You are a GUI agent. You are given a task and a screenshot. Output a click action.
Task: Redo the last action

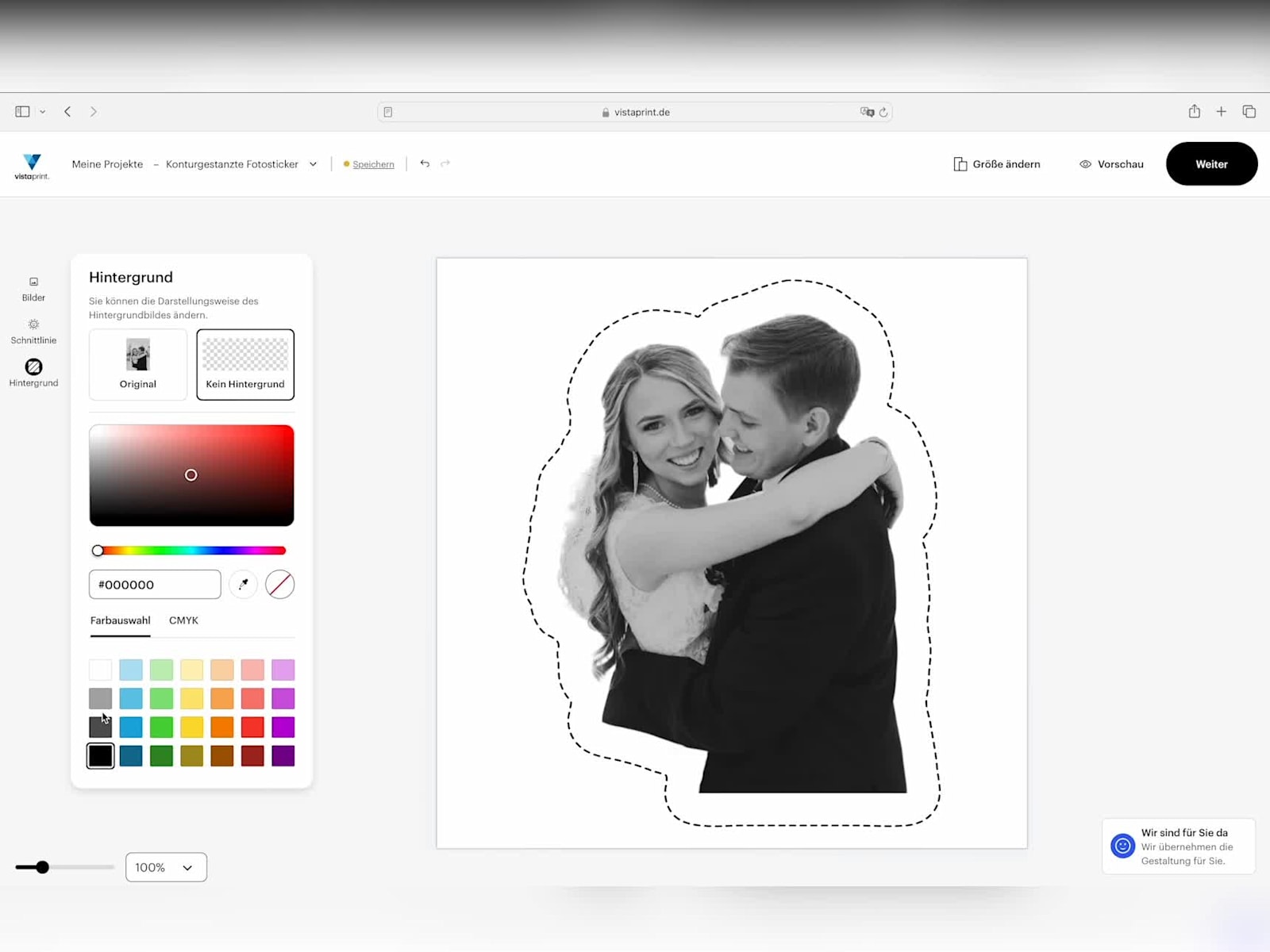445,163
